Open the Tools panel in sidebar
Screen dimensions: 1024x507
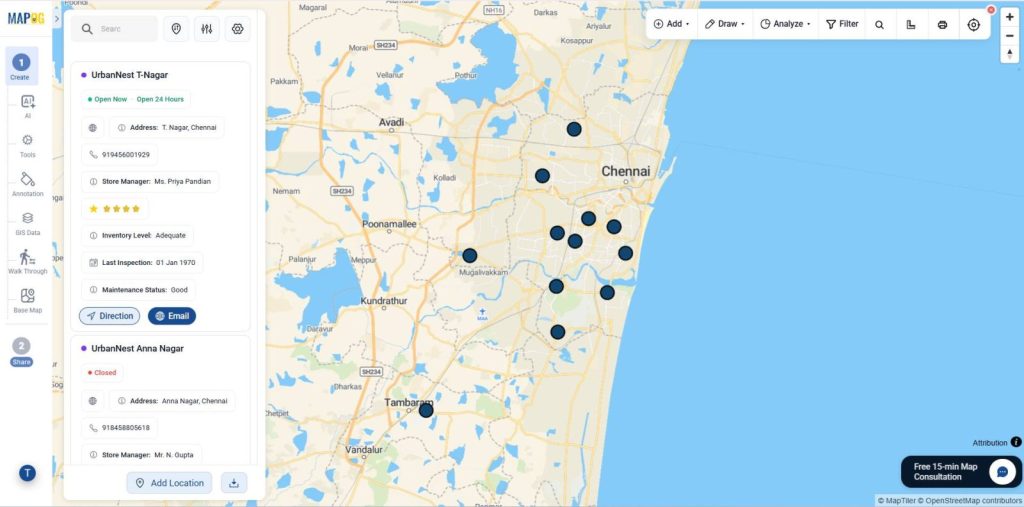[27, 145]
